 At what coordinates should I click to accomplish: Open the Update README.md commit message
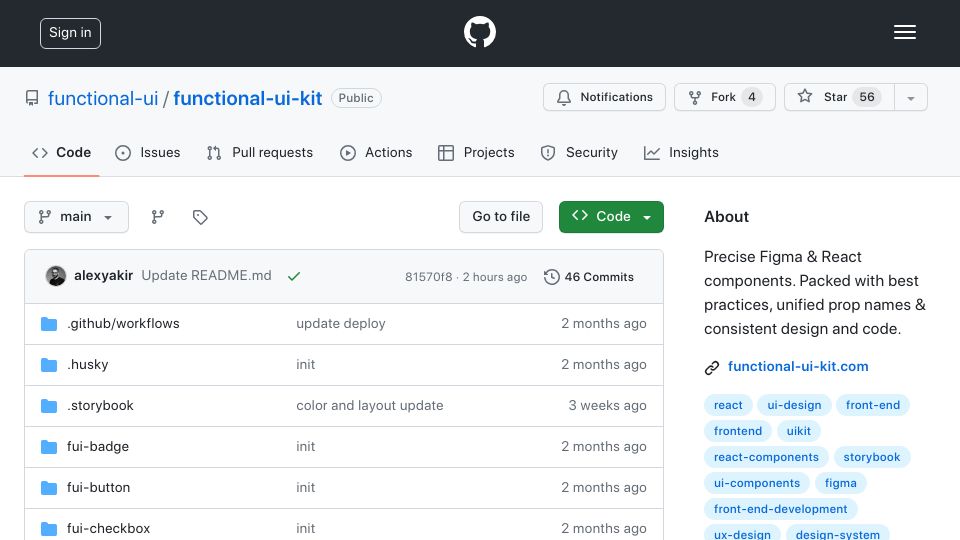[x=206, y=276]
